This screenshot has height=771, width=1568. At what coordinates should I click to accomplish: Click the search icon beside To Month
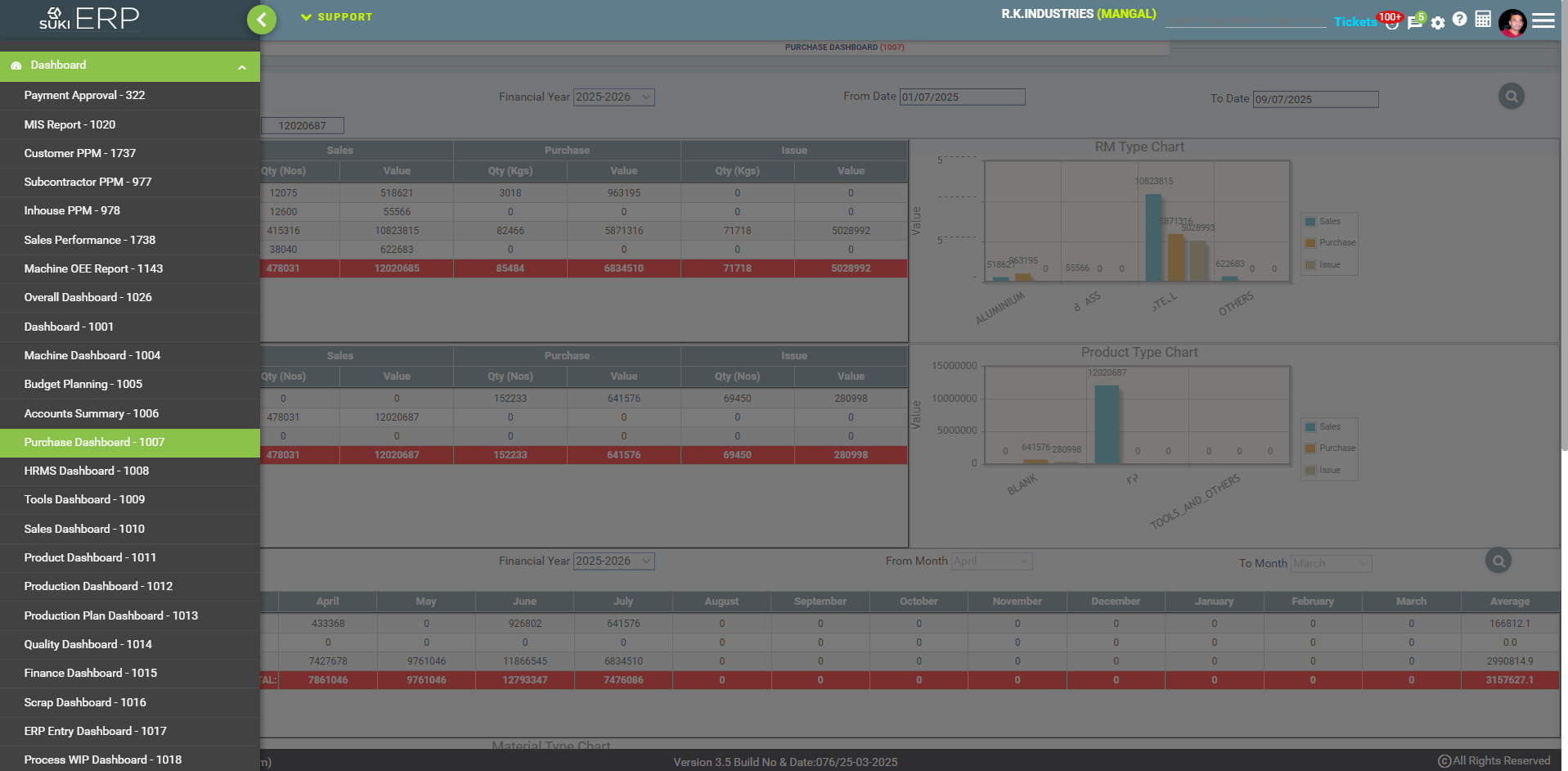[x=1498, y=561]
